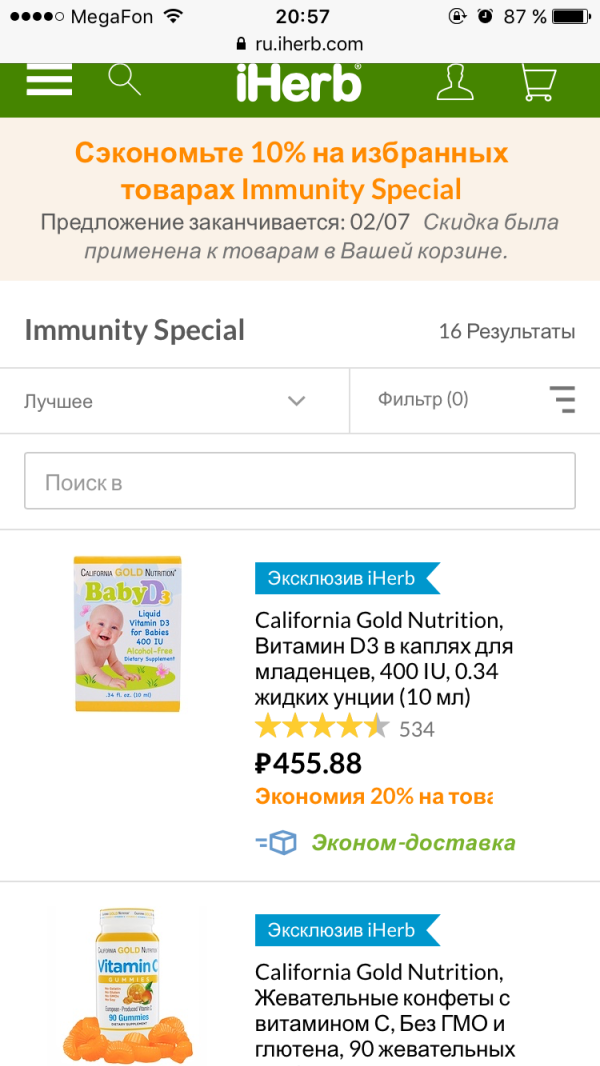Image resolution: width=600 pixels, height=1066 pixels.
Task: Open the shopping cart
Action: point(539,82)
